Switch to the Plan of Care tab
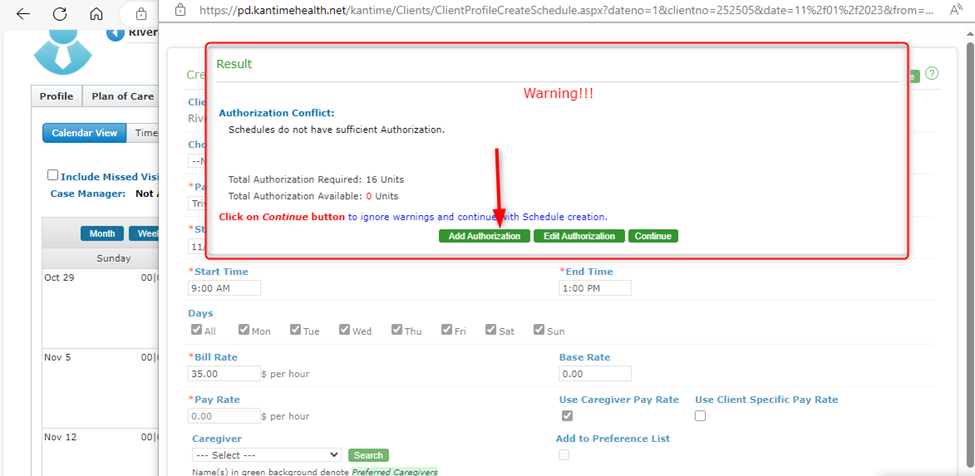The width and height of the screenshot is (975, 476). click(x=122, y=96)
